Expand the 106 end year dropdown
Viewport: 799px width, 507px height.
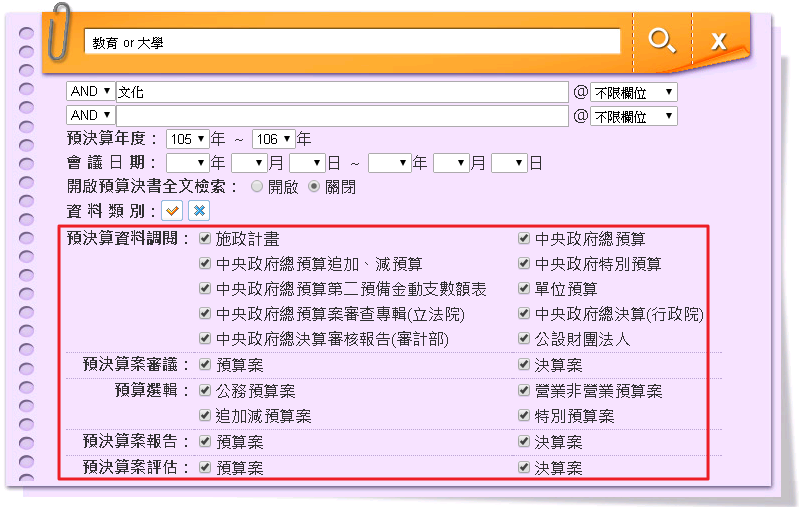273,139
